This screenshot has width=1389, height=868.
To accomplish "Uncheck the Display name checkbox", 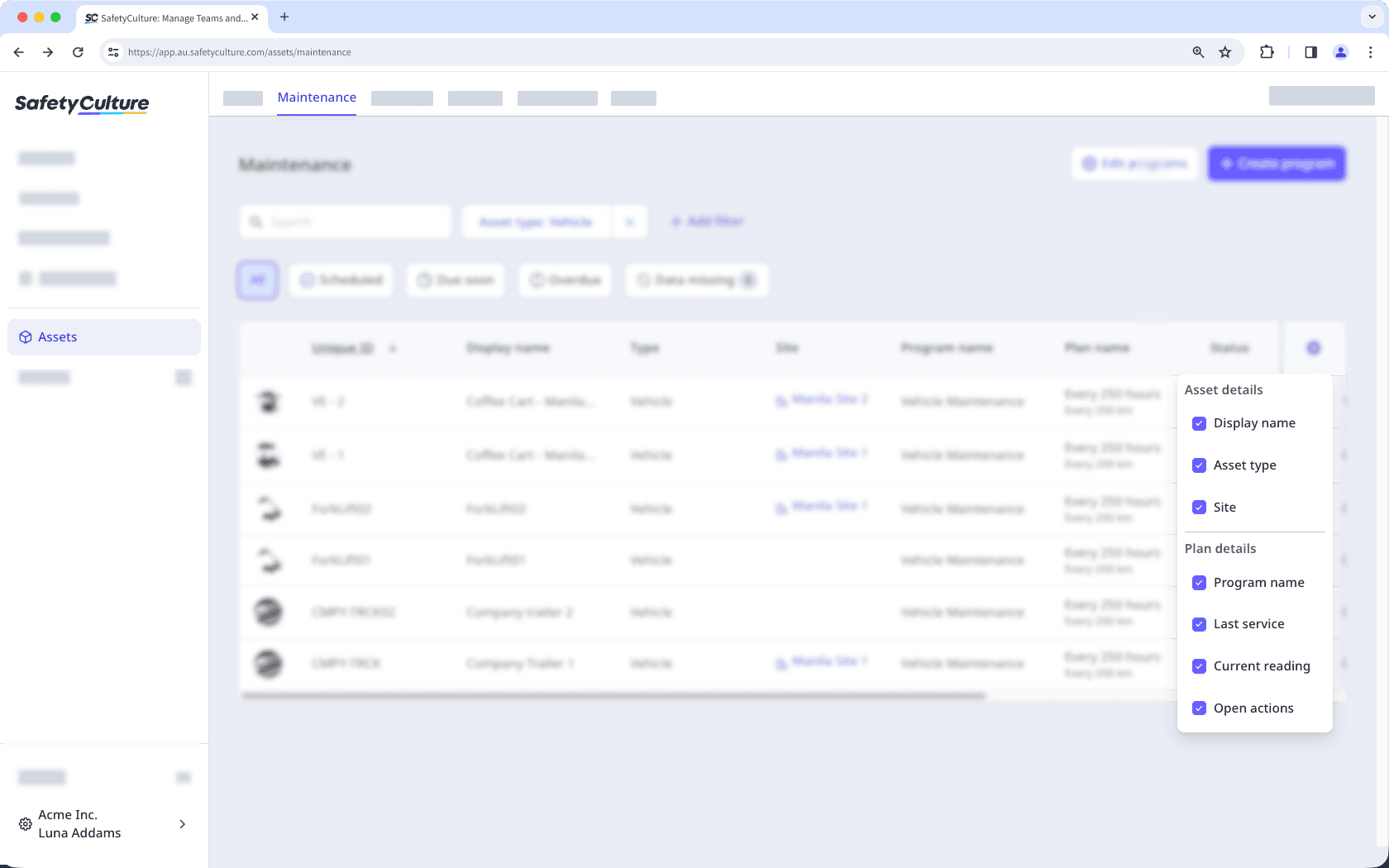I will [1199, 423].
